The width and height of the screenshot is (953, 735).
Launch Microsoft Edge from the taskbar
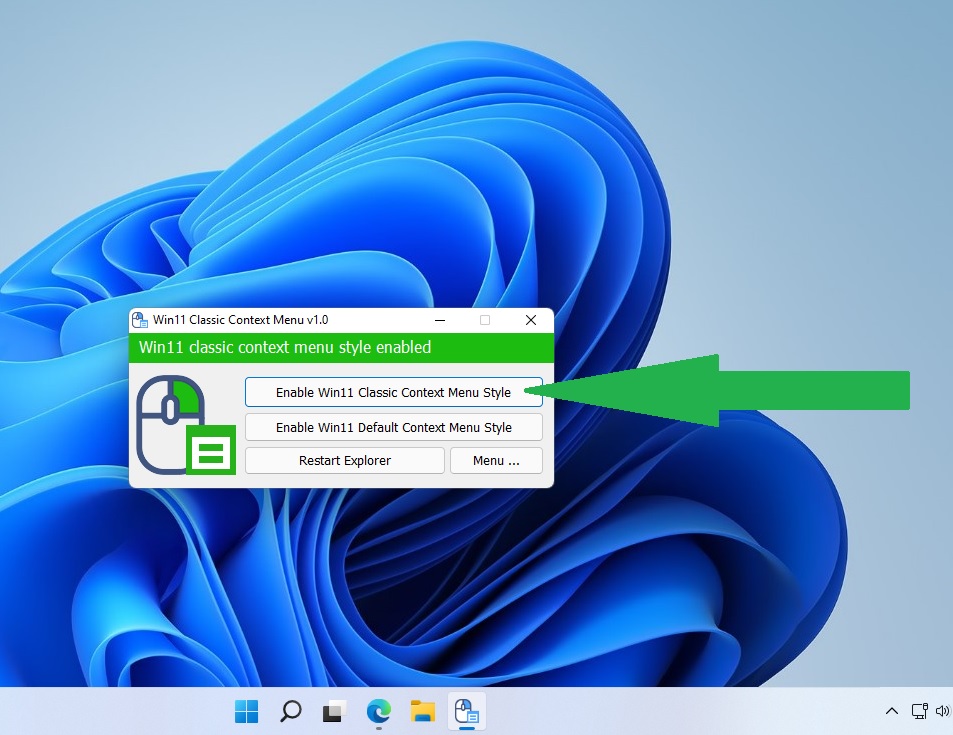click(x=378, y=711)
